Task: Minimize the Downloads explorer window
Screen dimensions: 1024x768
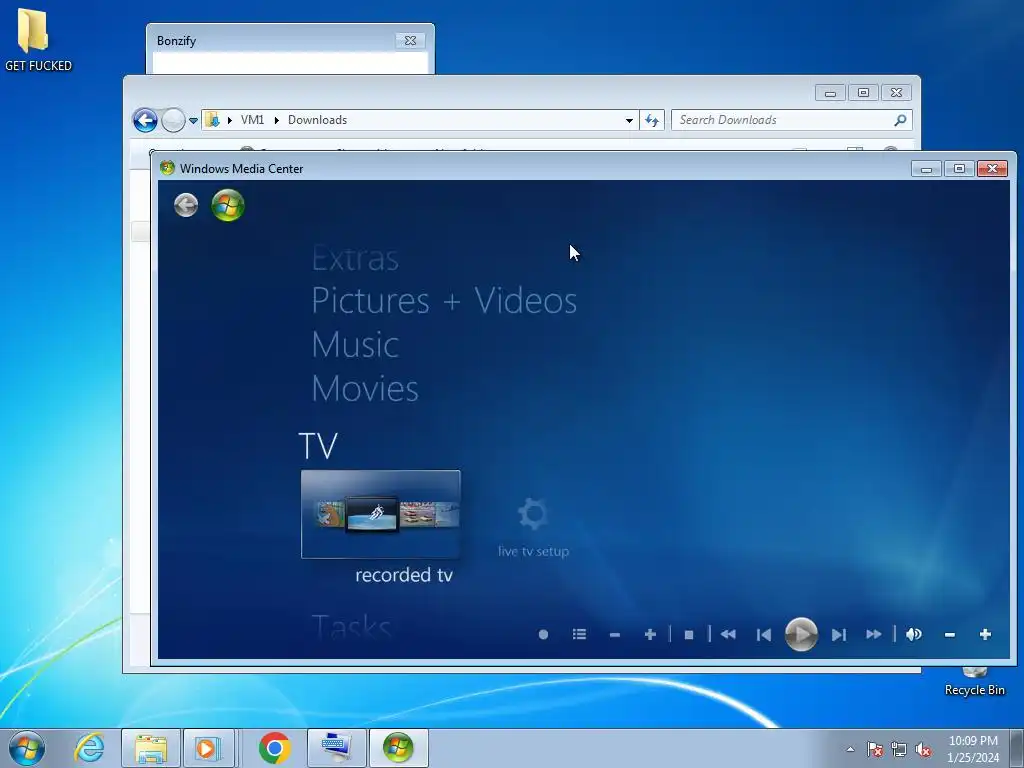Action: (830, 93)
